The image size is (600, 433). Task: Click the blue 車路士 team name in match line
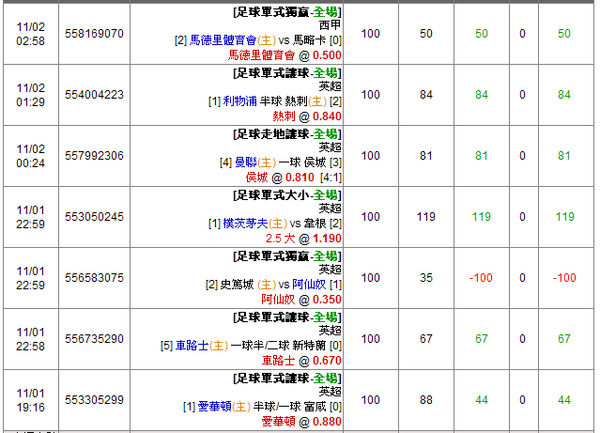(x=192, y=346)
